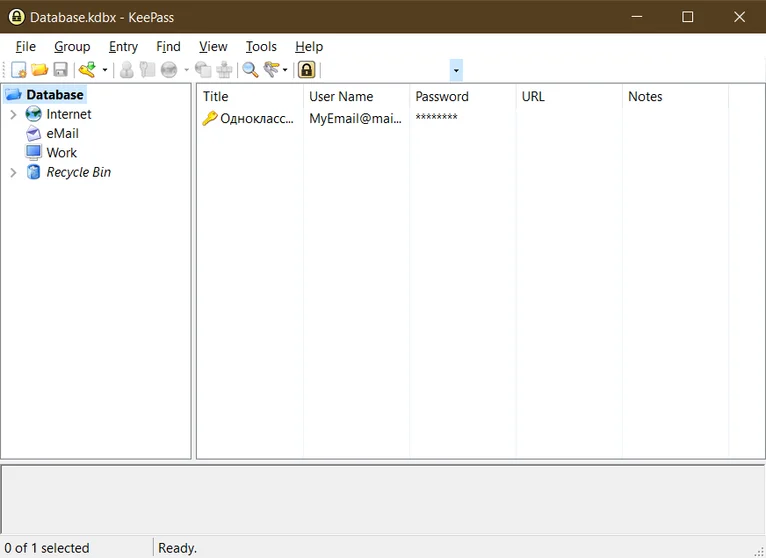Select the Database root group

coord(55,95)
